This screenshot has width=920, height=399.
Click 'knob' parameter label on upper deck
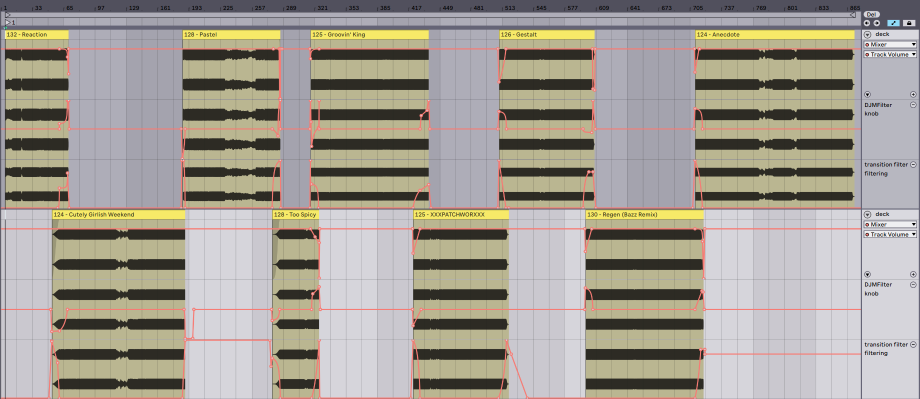click(871, 114)
